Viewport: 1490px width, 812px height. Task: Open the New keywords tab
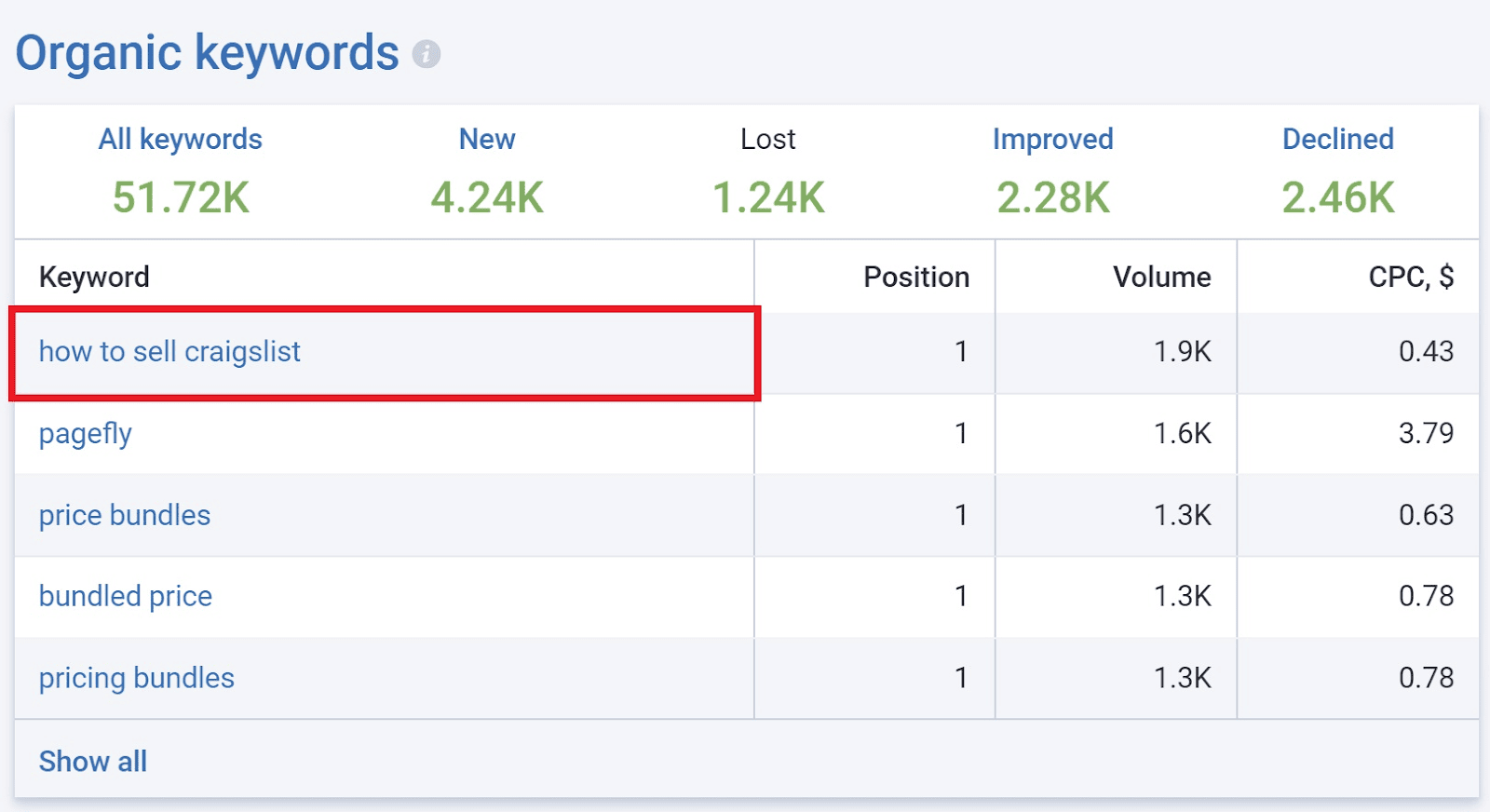pyautogui.click(x=487, y=140)
